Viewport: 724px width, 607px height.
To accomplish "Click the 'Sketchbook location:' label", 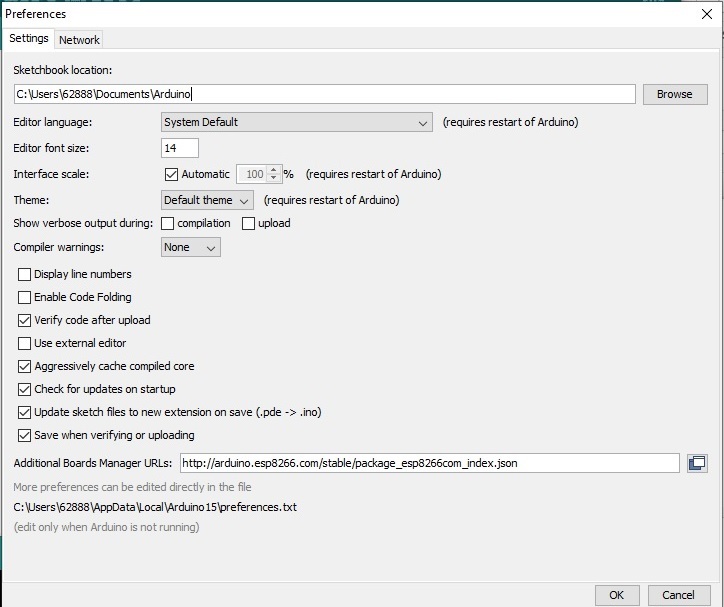I will 63,70.
